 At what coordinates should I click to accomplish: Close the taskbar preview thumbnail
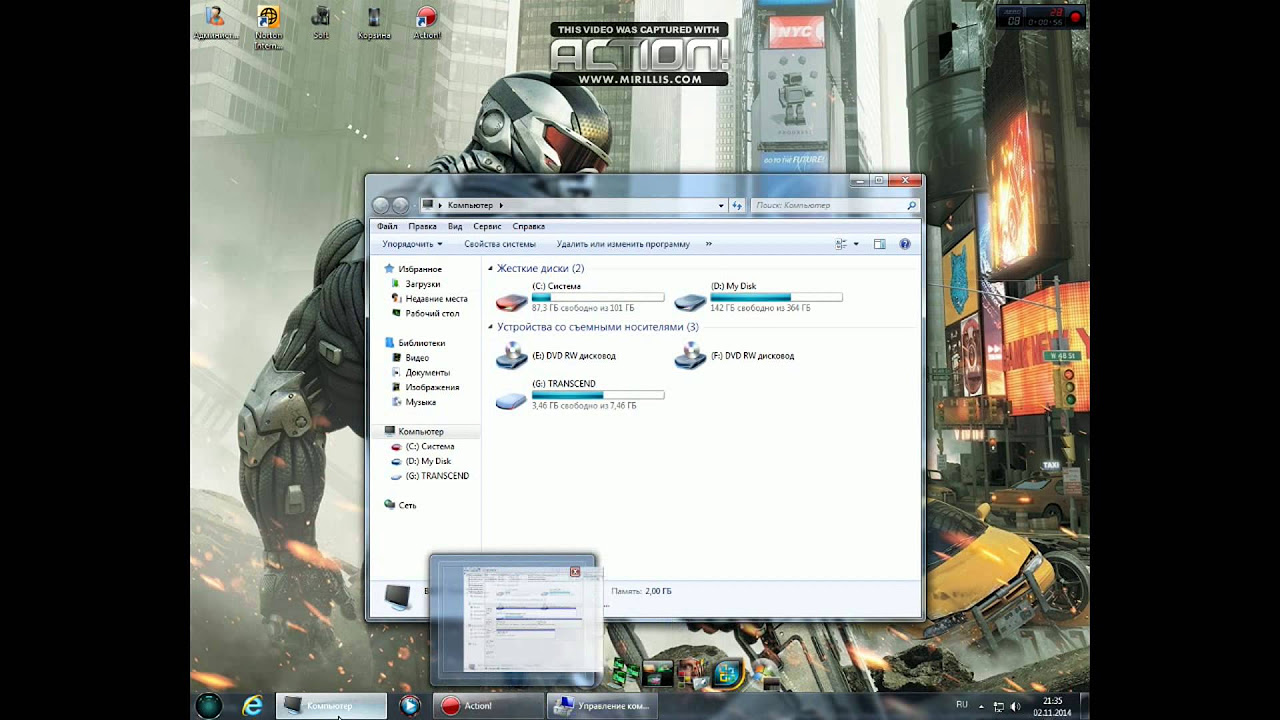(575, 572)
